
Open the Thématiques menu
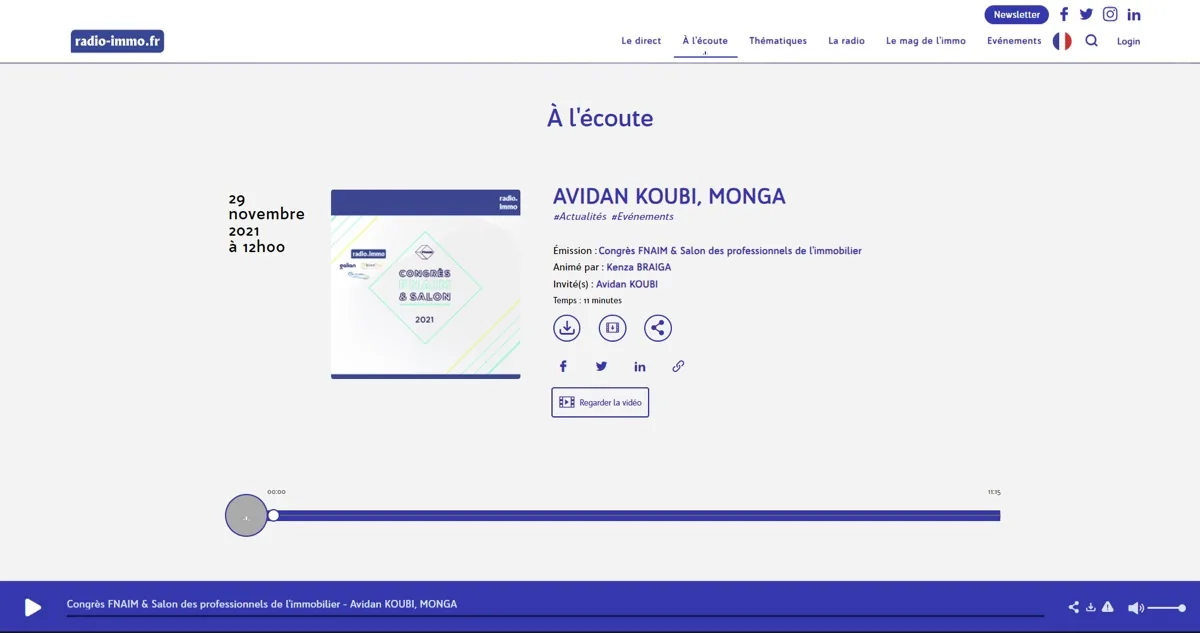coord(778,41)
